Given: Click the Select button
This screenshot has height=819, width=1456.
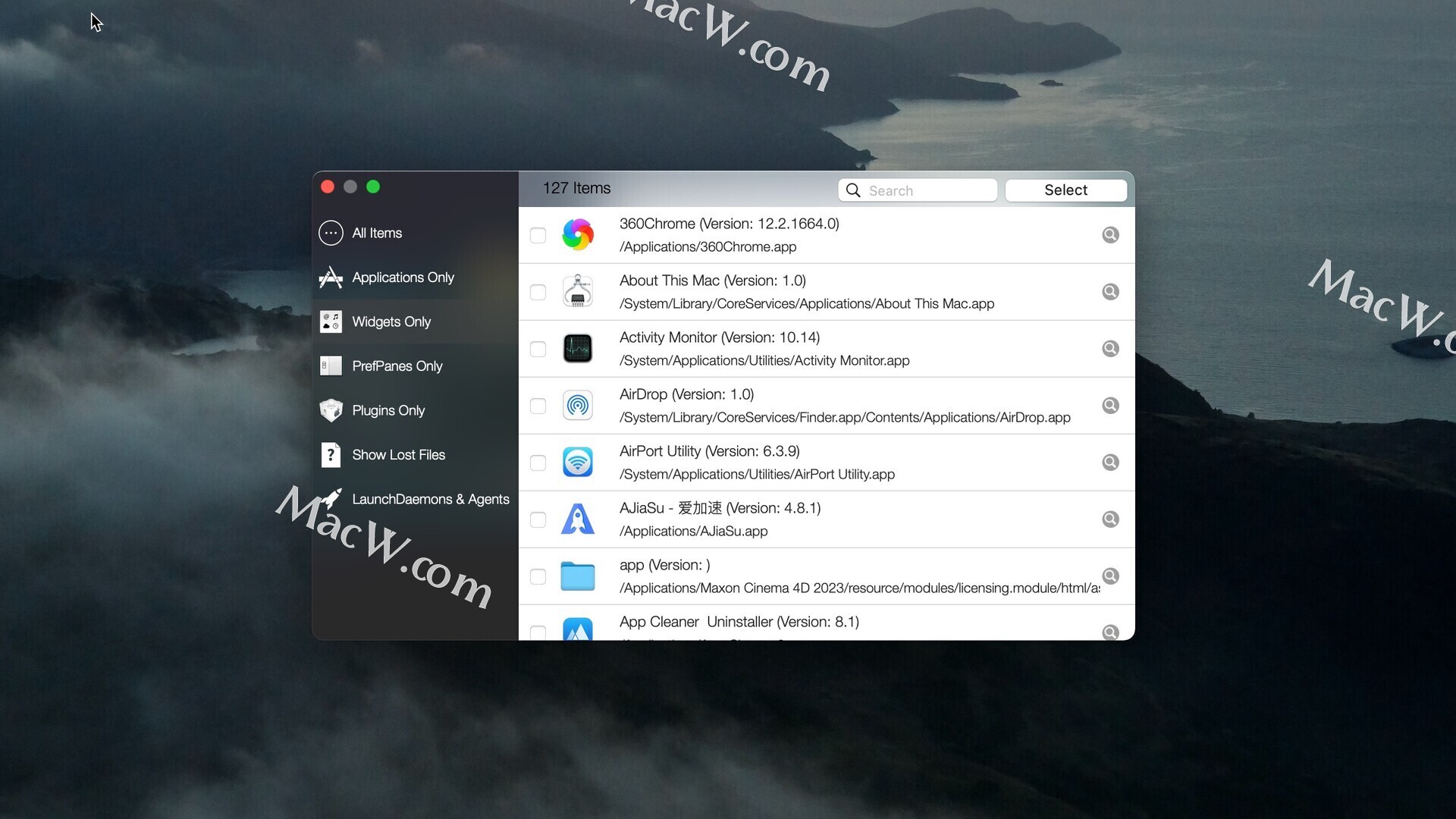Looking at the screenshot, I should (1065, 190).
